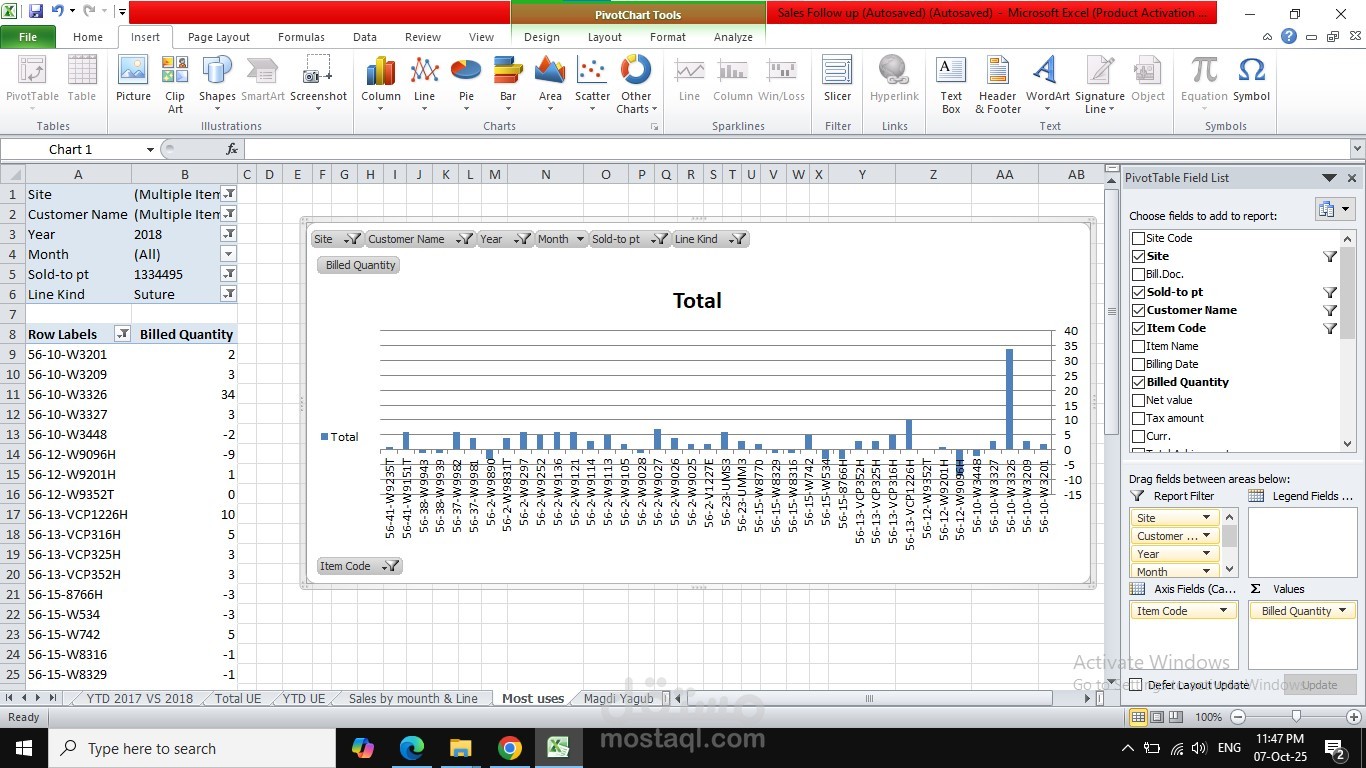Select column header AA
The width and height of the screenshot is (1366, 768).
coord(1005,174)
